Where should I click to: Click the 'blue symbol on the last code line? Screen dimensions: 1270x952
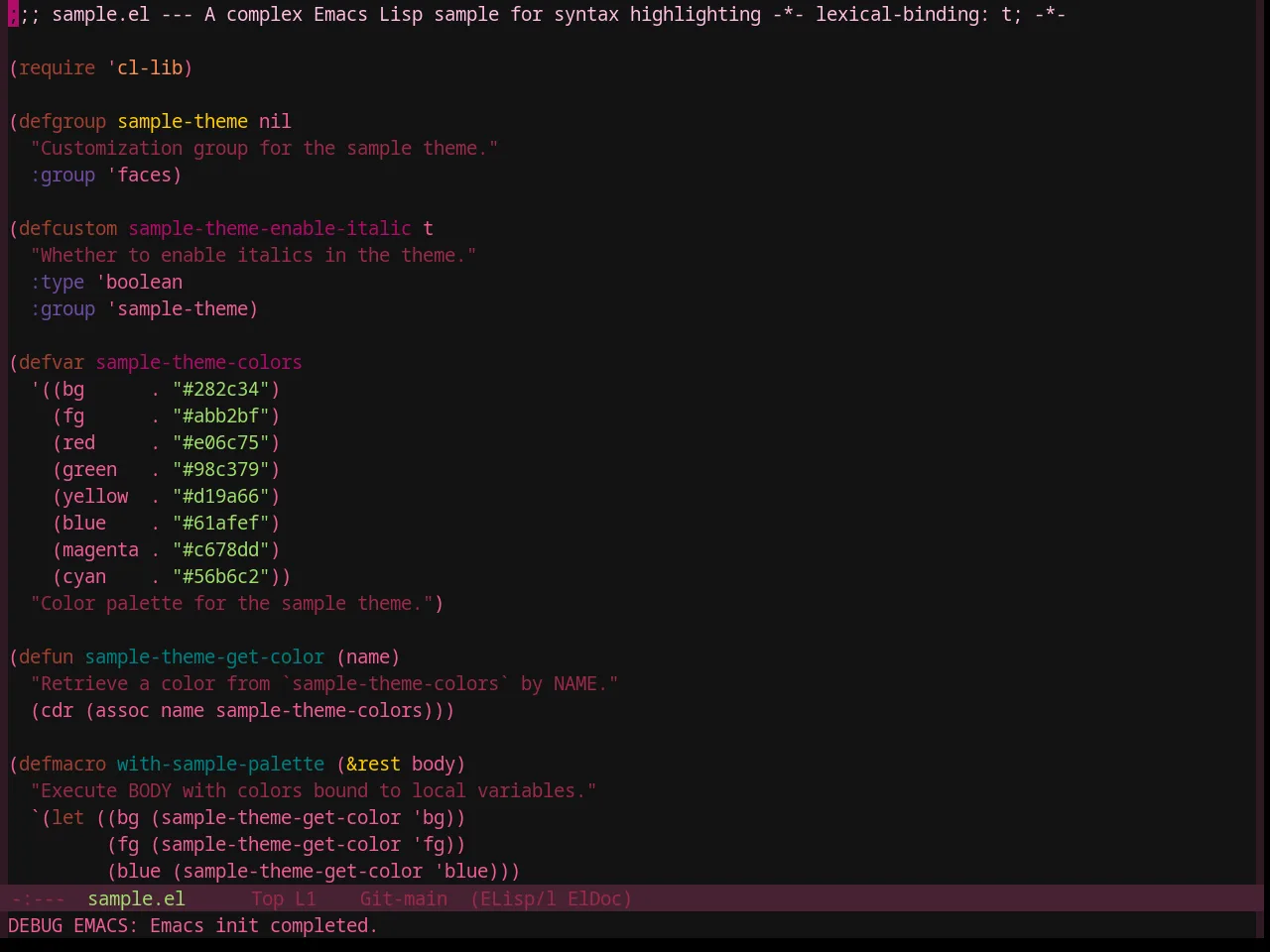[460, 871]
